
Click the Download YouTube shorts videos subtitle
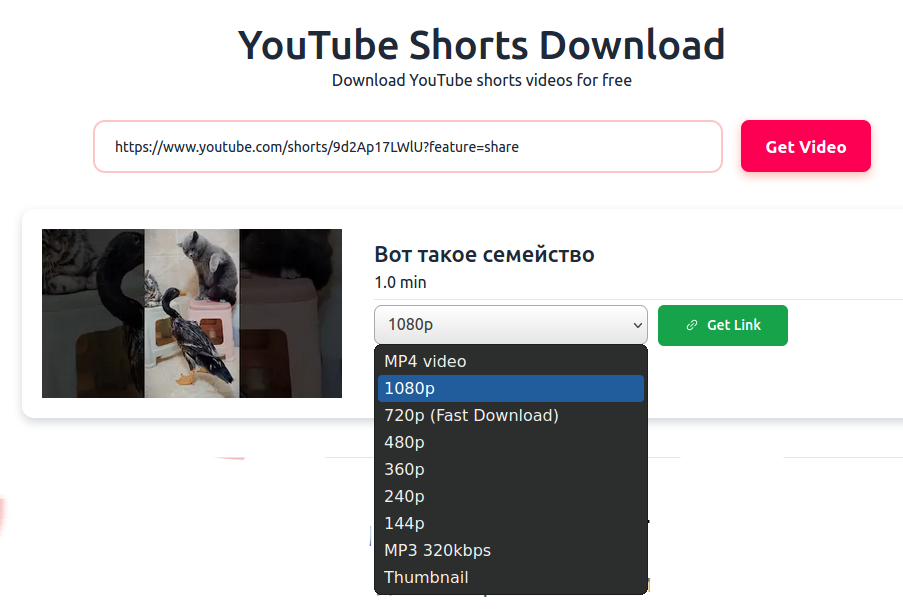[x=481, y=80]
